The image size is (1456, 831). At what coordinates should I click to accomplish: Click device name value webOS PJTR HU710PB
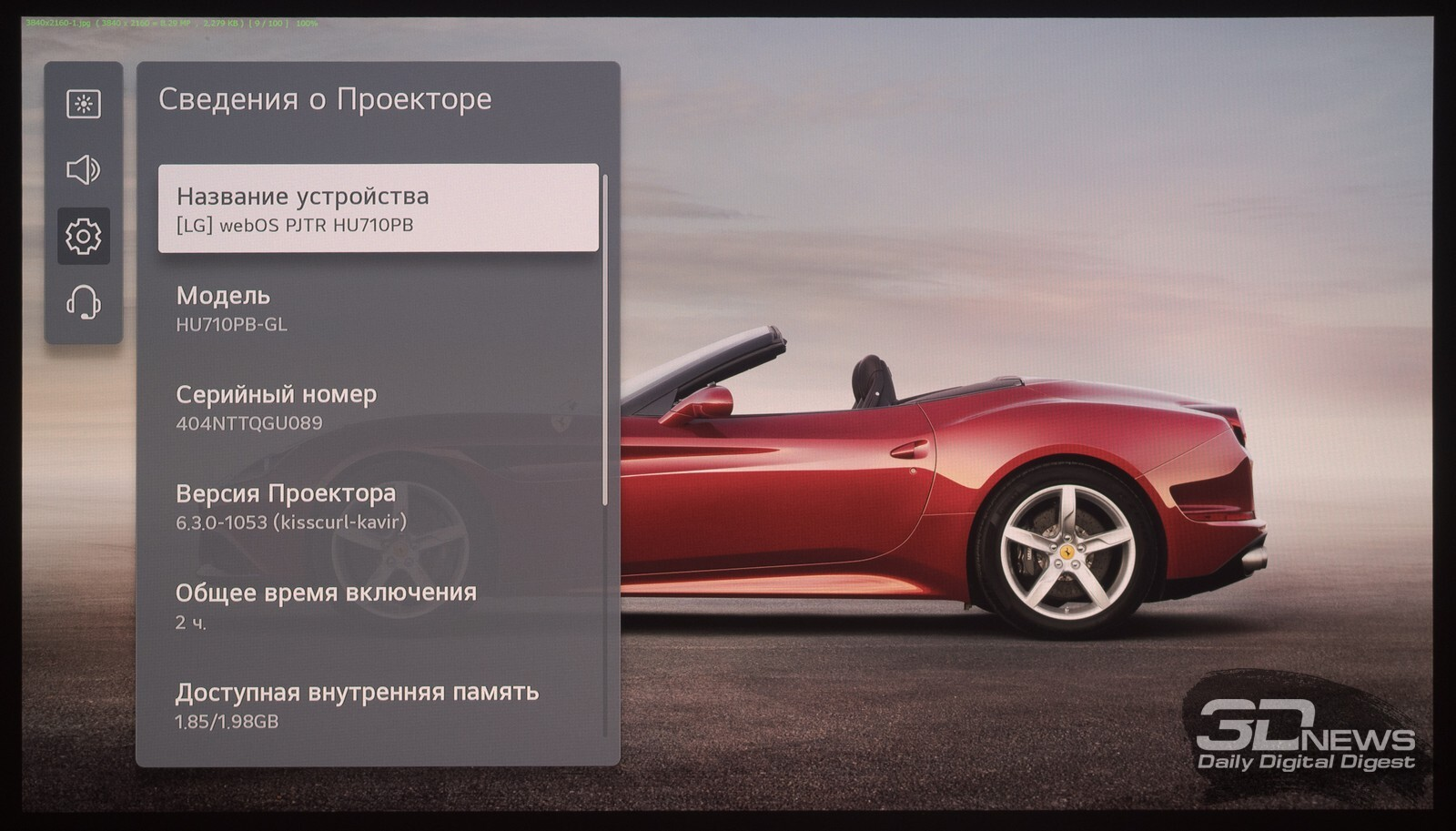pos(295,225)
